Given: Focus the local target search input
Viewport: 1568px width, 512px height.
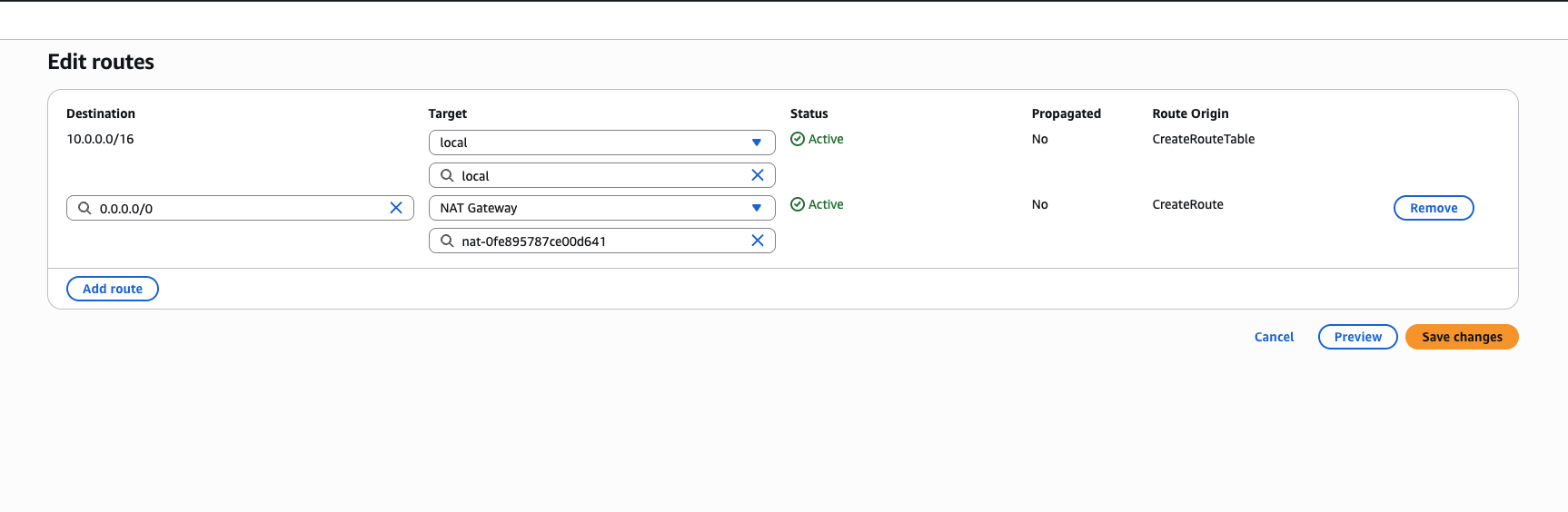Looking at the screenshot, I should [x=600, y=175].
